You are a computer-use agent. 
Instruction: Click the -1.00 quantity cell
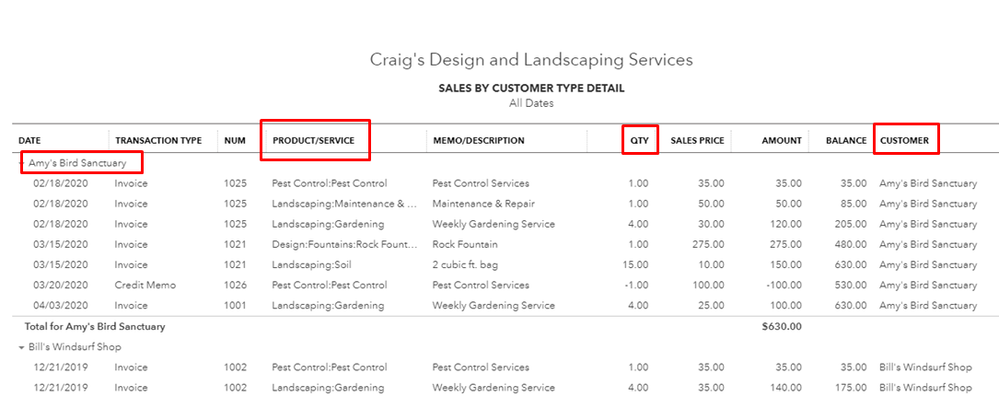pos(636,285)
